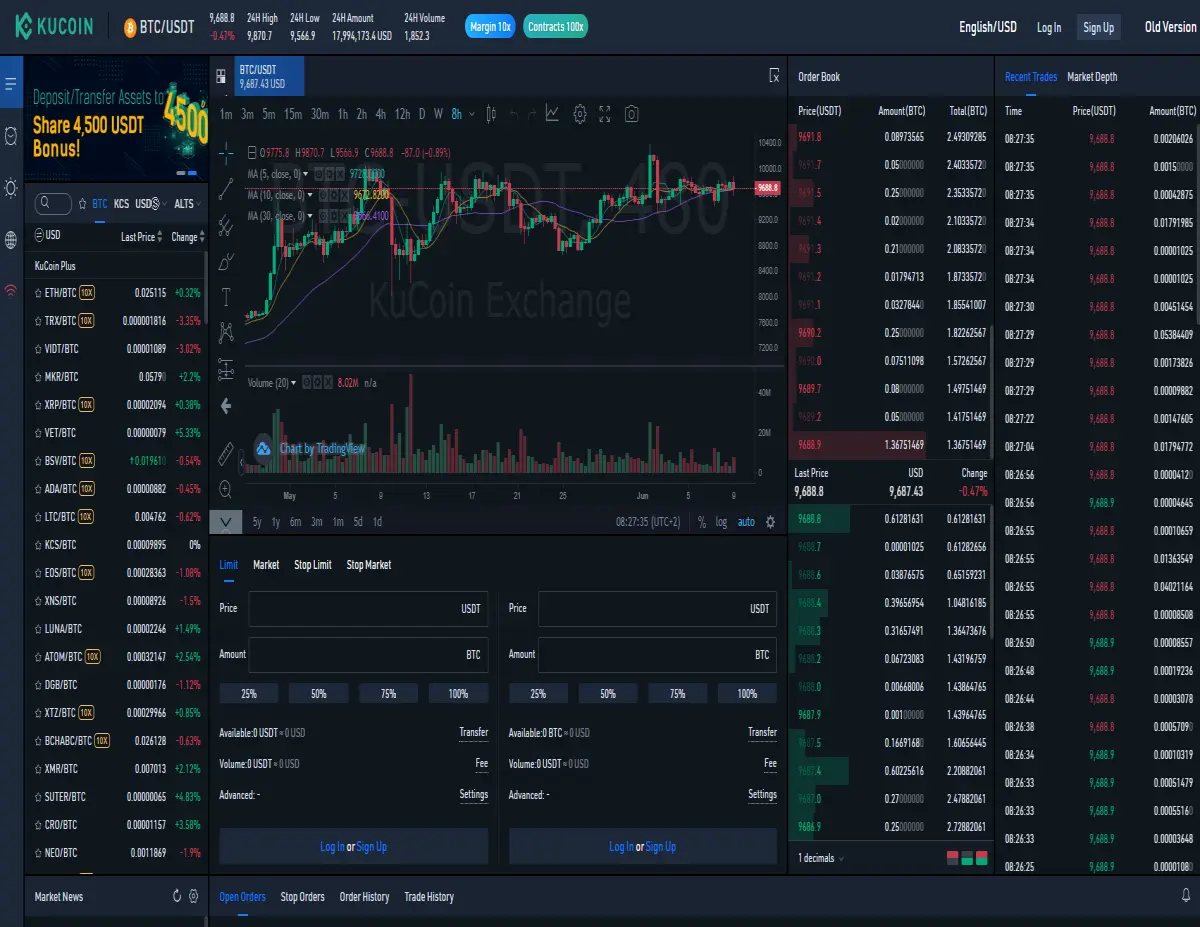Open the hamburger menu in the left sidebar
Image resolution: width=1200 pixels, height=927 pixels.
(11, 83)
